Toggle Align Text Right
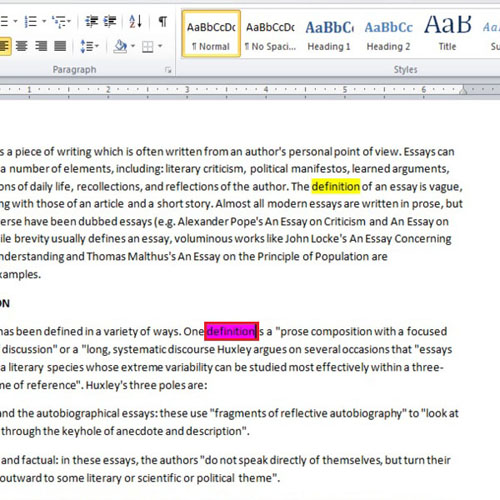The image size is (500, 500). 41,46
